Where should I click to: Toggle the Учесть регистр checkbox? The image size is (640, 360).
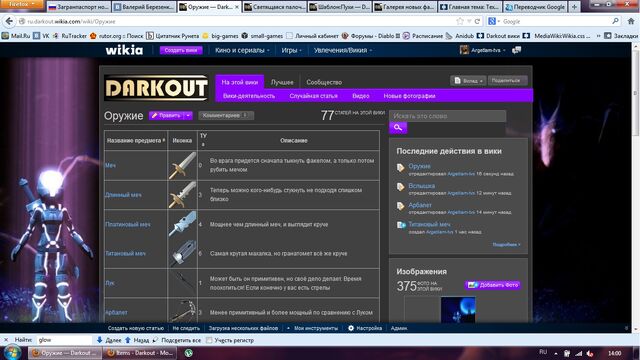click(x=209, y=340)
